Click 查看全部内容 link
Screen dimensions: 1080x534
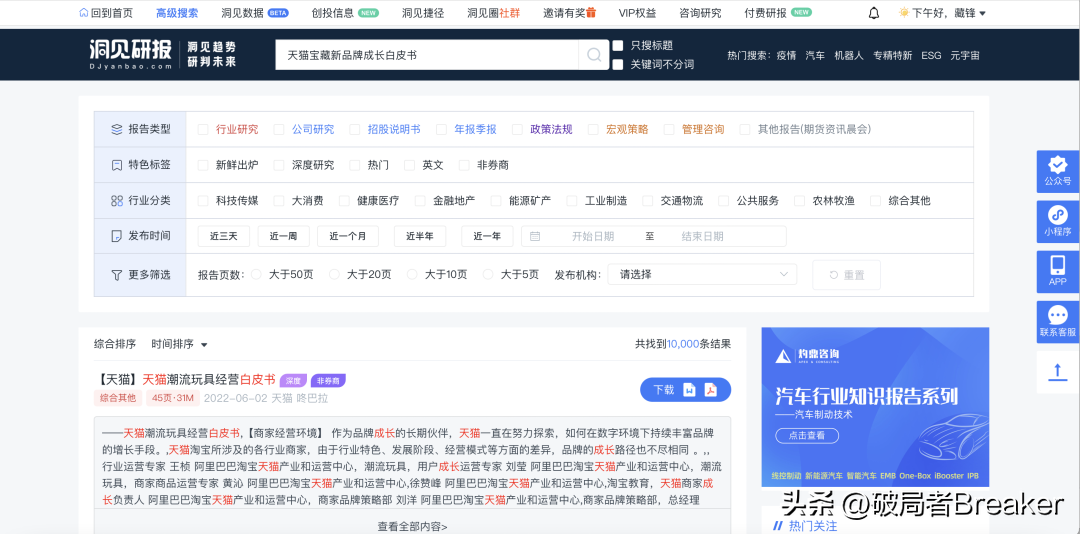pyautogui.click(x=412, y=526)
